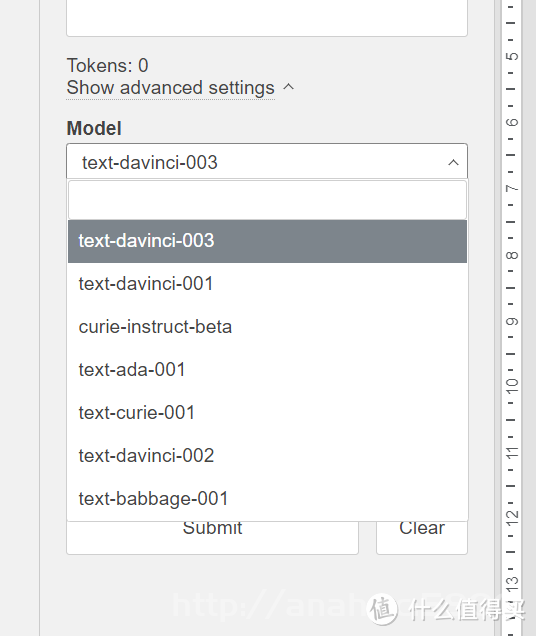Pick text-babbage-001 from the list
Image resolution: width=536 pixels, height=636 pixels.
(267, 499)
